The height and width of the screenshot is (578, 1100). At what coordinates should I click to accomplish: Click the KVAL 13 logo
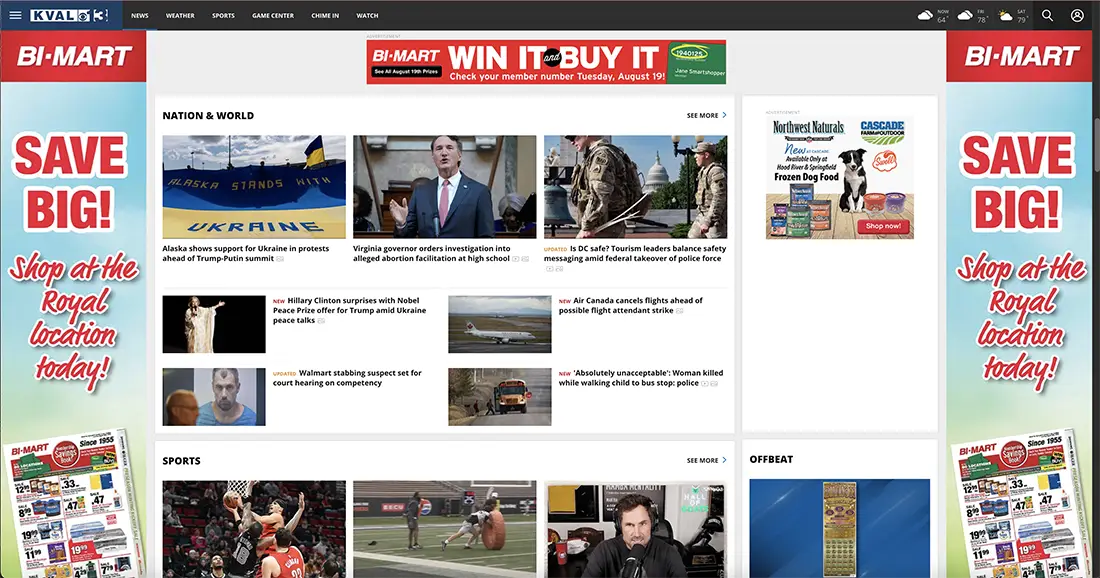[x=69, y=15]
